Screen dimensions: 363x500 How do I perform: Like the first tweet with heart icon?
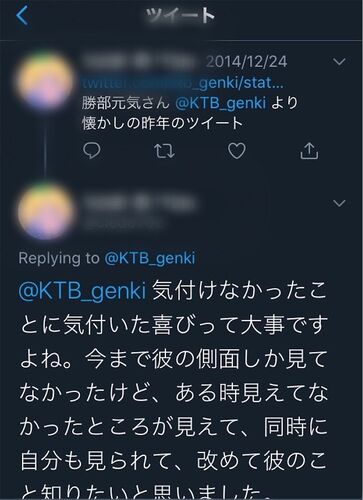pyautogui.click(x=237, y=151)
